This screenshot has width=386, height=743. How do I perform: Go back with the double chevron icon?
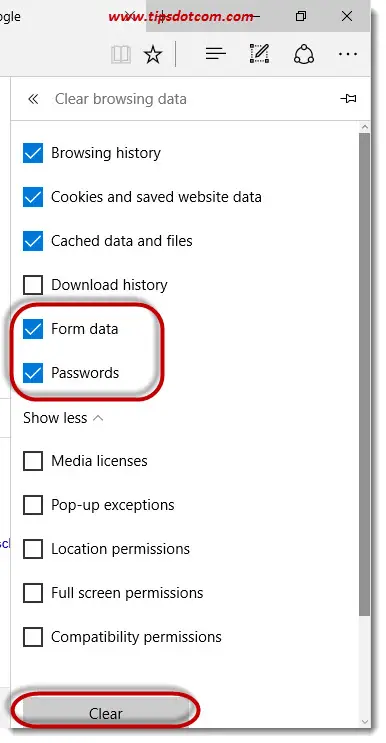coord(33,99)
